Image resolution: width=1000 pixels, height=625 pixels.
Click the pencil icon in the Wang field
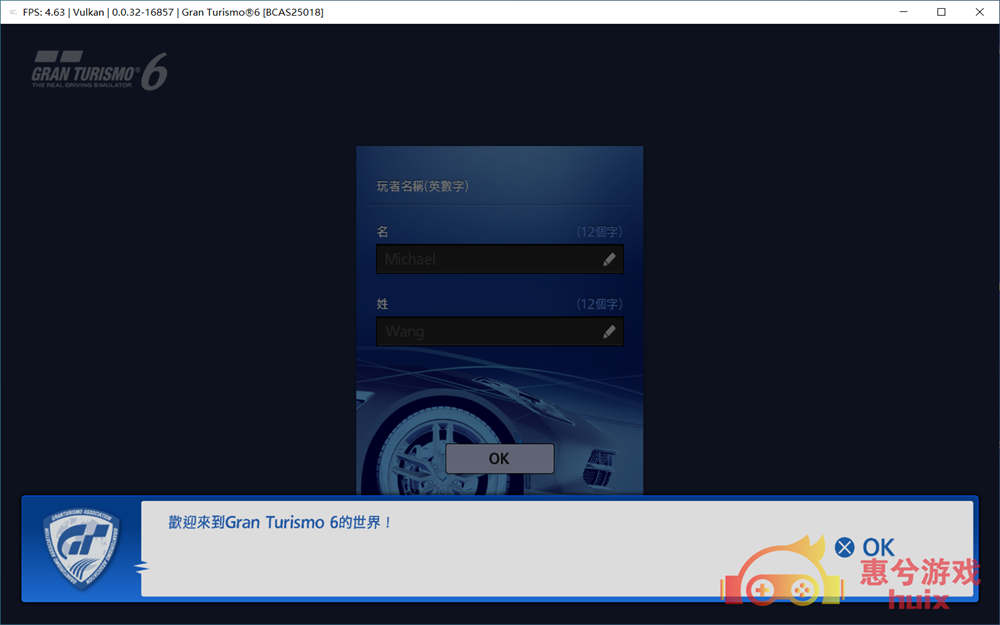point(609,332)
